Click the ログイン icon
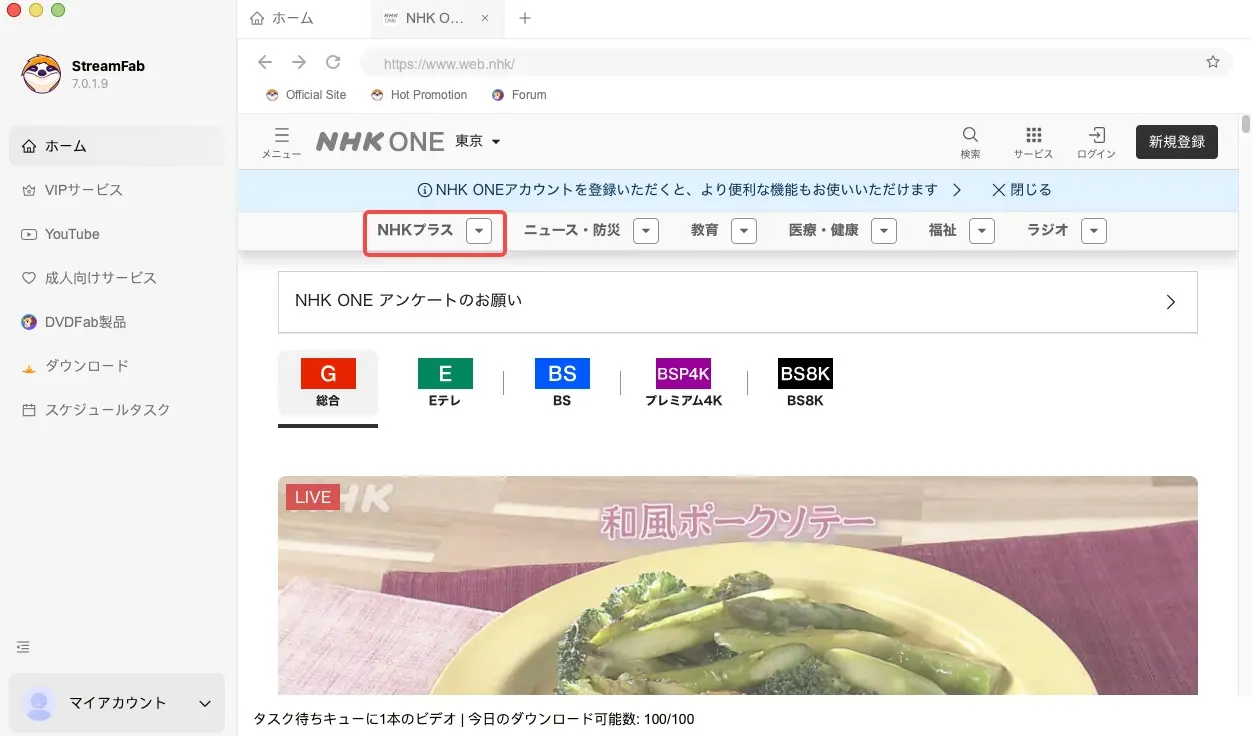 (1097, 142)
